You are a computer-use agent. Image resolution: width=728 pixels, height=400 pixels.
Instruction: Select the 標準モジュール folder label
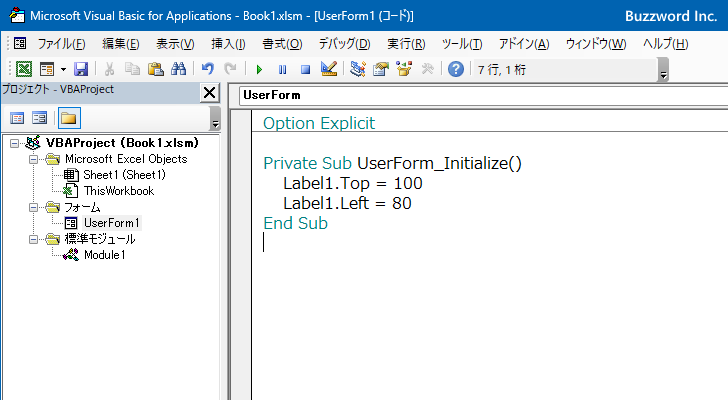[x=100, y=239]
